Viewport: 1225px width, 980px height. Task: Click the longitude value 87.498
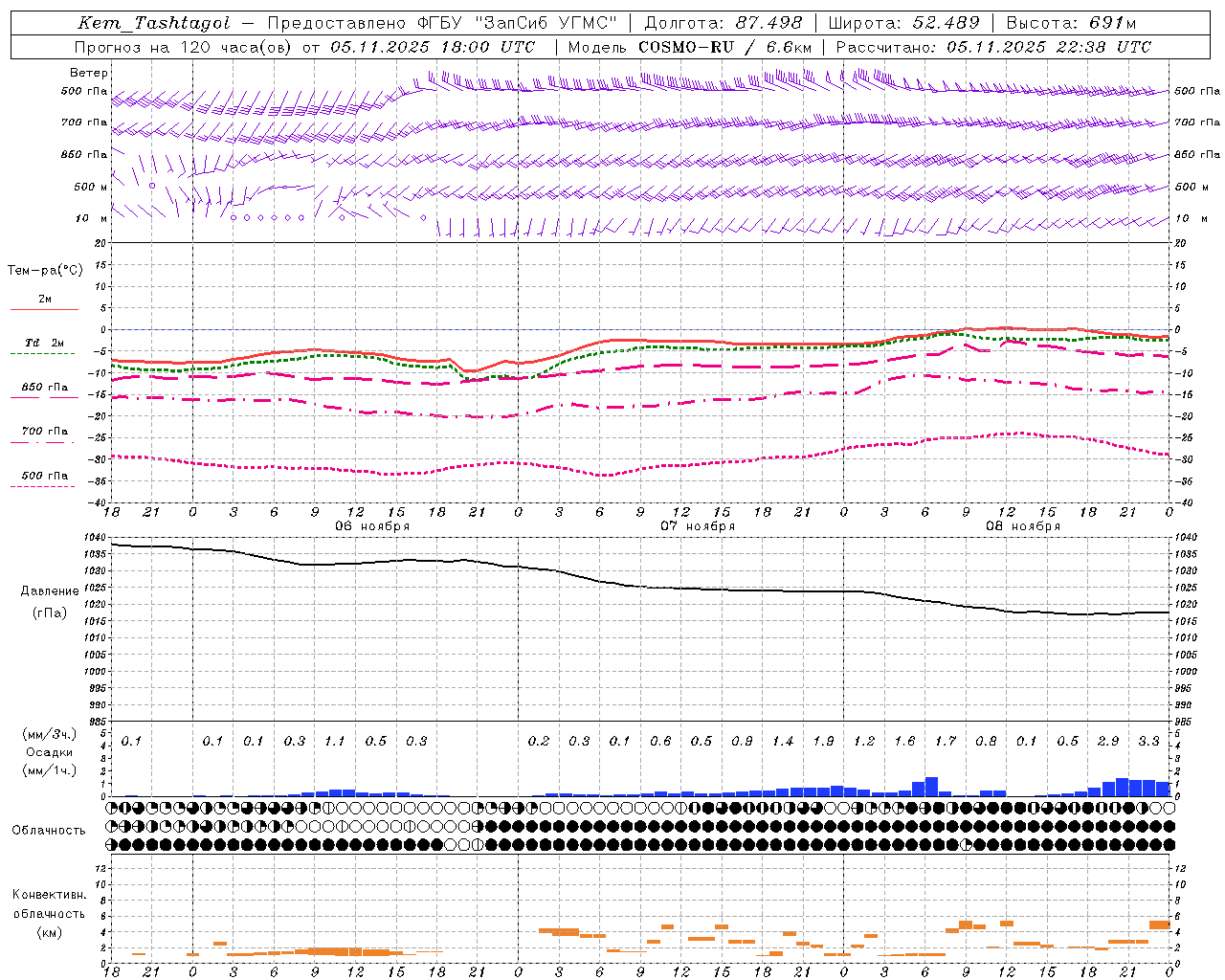(x=770, y=23)
